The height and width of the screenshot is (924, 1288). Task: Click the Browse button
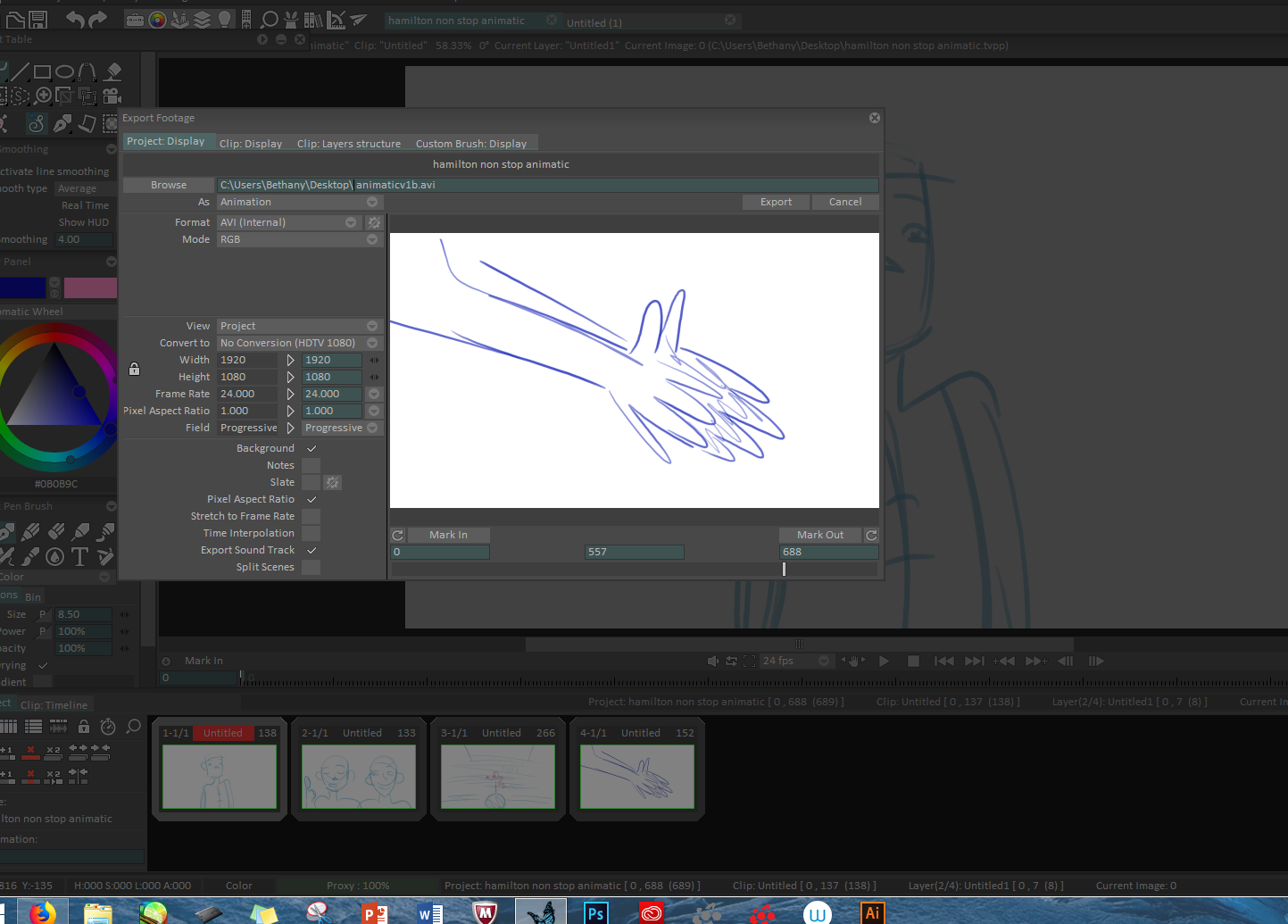[169, 185]
